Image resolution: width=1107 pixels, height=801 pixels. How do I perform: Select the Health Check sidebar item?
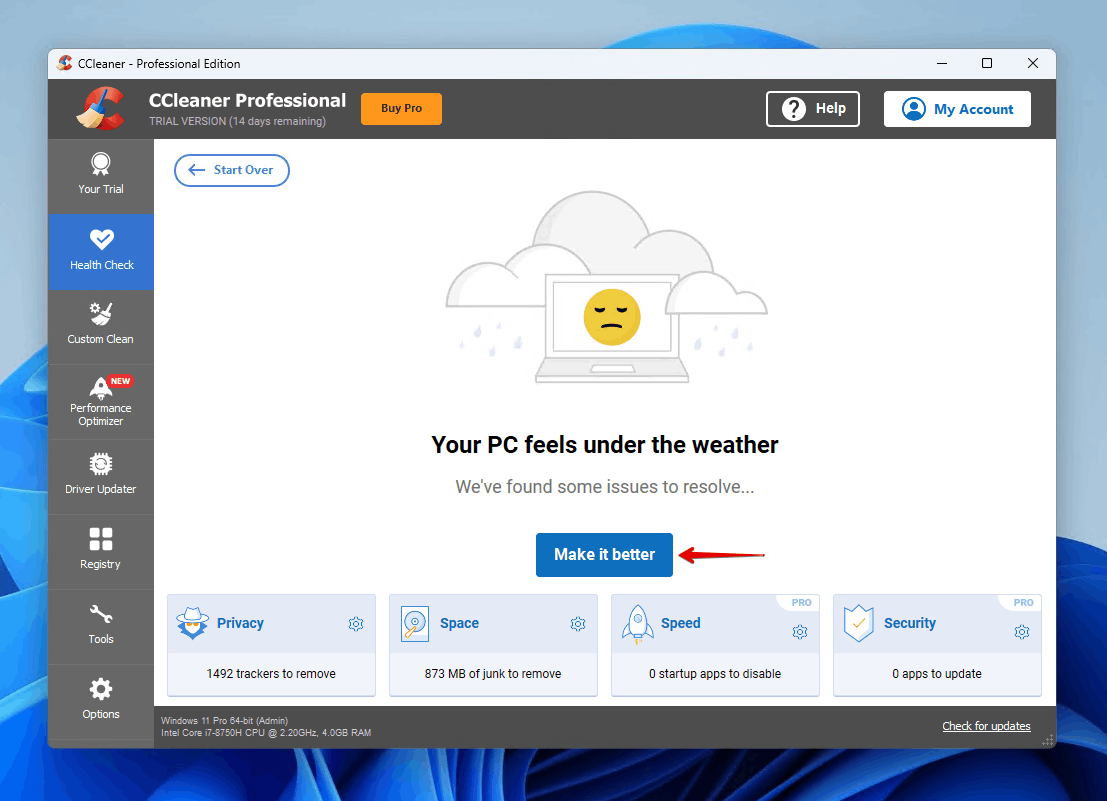(101, 252)
